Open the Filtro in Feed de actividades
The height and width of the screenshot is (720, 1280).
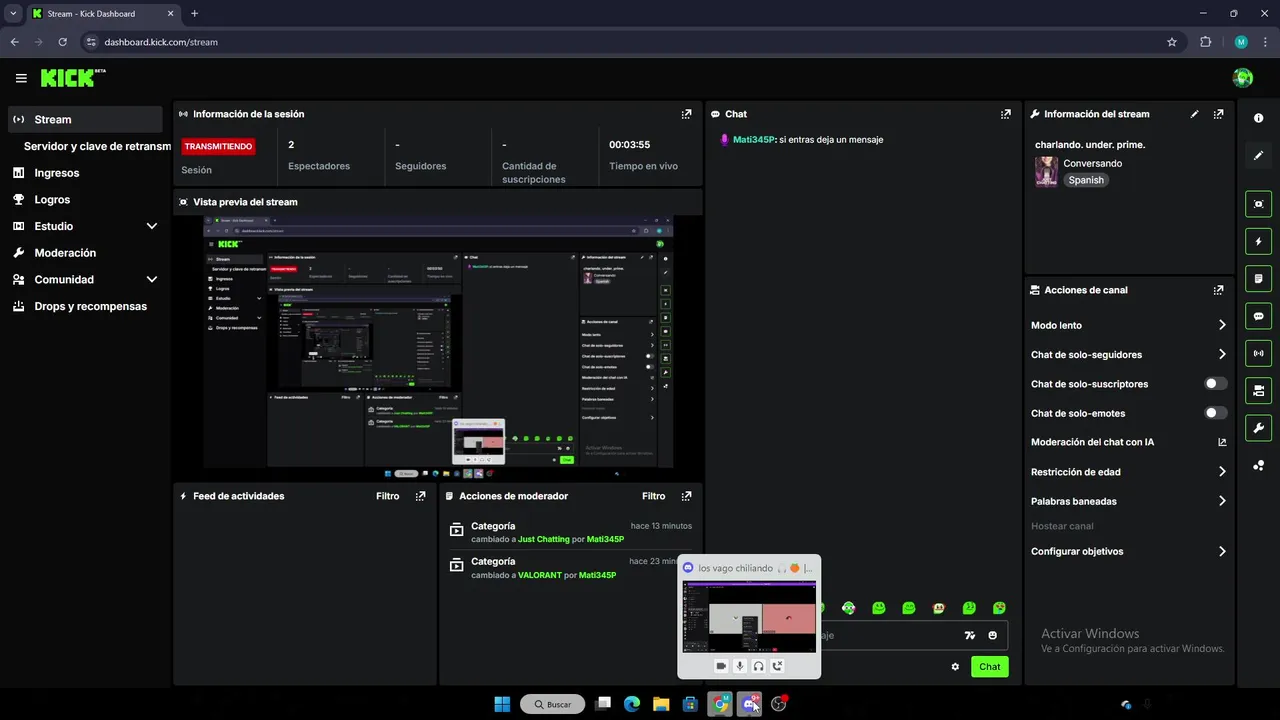(388, 496)
